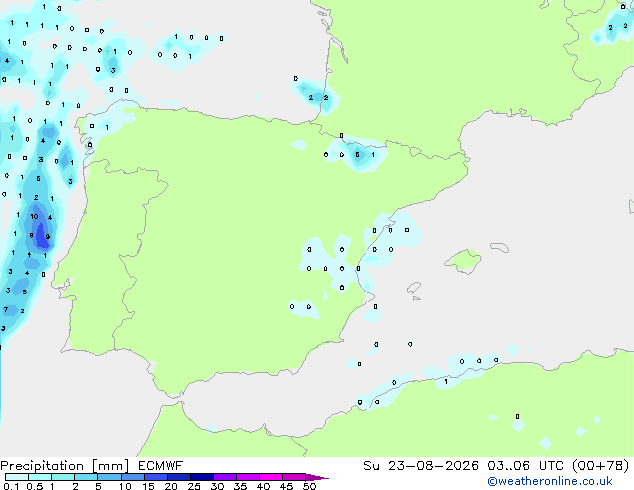
Task: Pick the 5–10 mm legend color block
Action: (109, 477)
